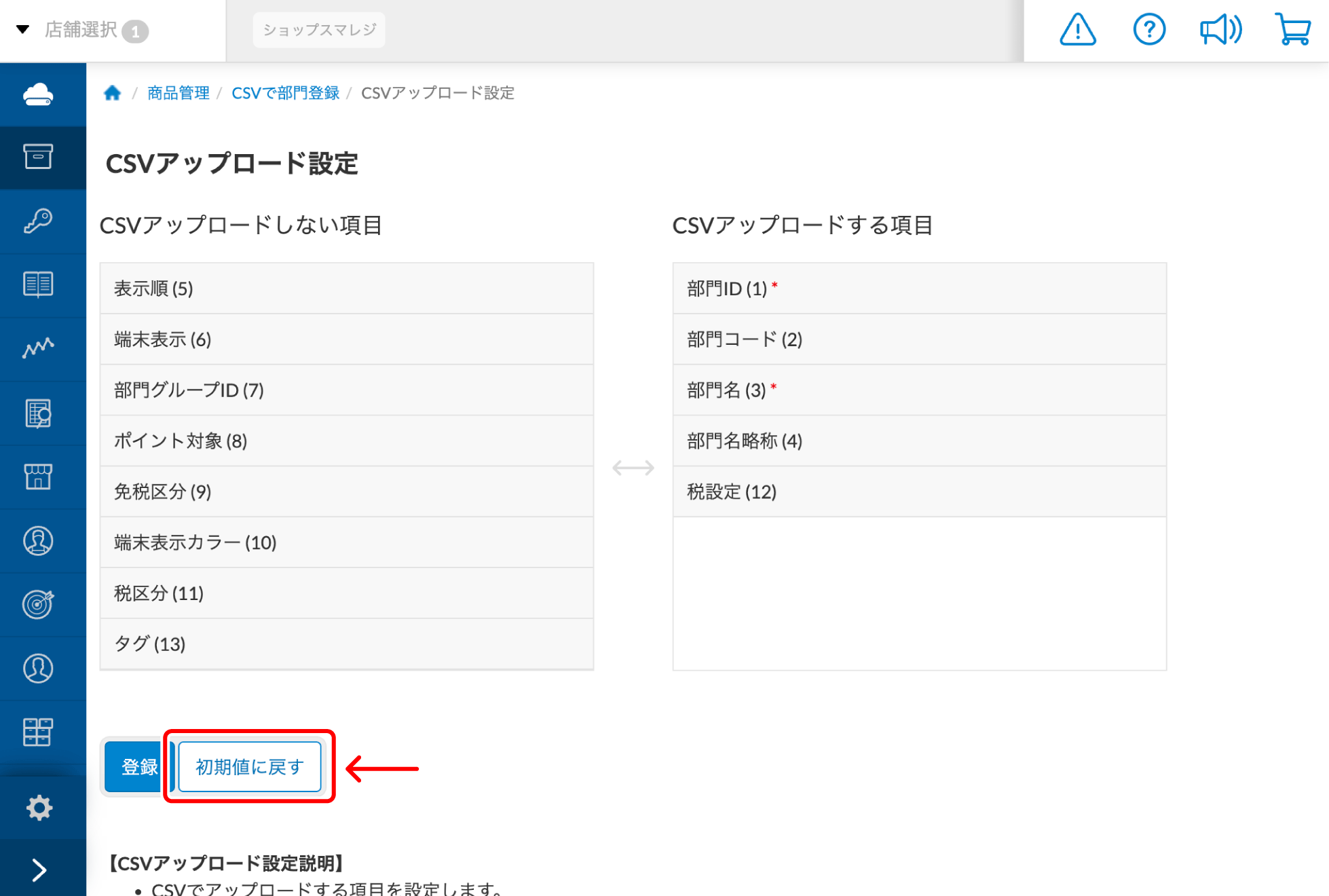
Task: Open 商品管理 in the breadcrumb
Action: (x=178, y=93)
